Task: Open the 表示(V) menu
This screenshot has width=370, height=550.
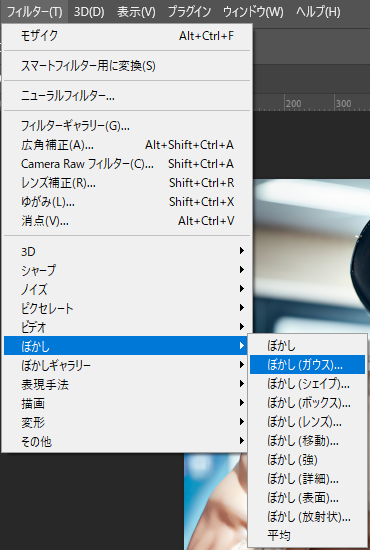Action: click(x=136, y=12)
